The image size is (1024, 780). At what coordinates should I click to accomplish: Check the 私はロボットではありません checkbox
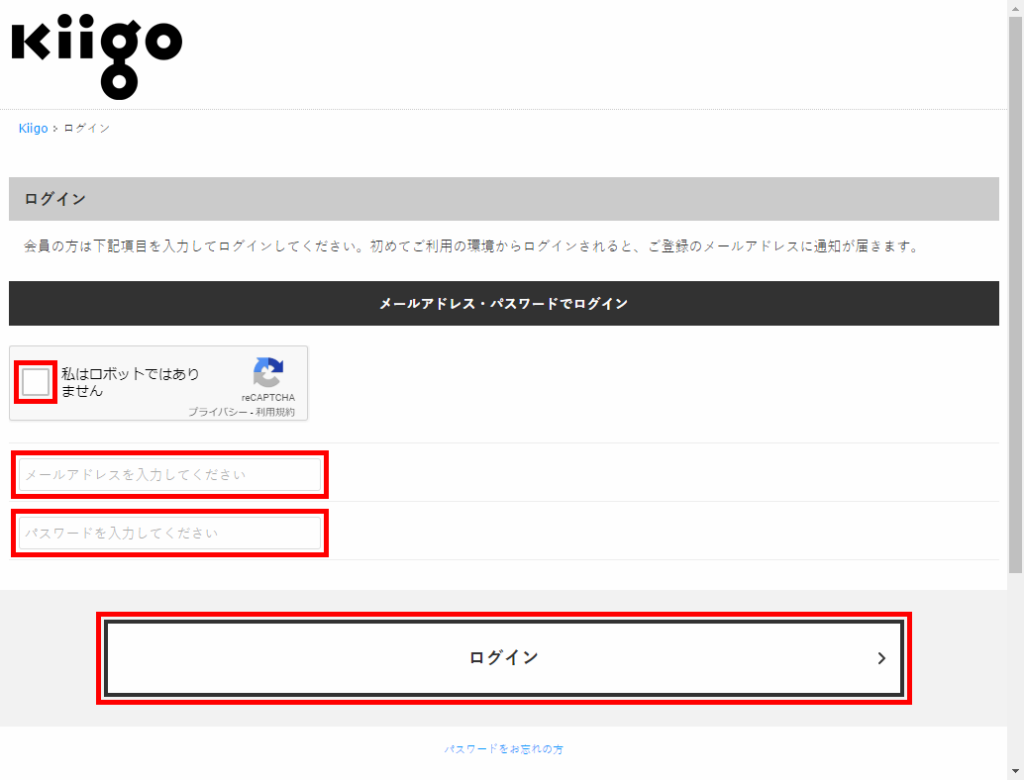pyautogui.click(x=33, y=382)
